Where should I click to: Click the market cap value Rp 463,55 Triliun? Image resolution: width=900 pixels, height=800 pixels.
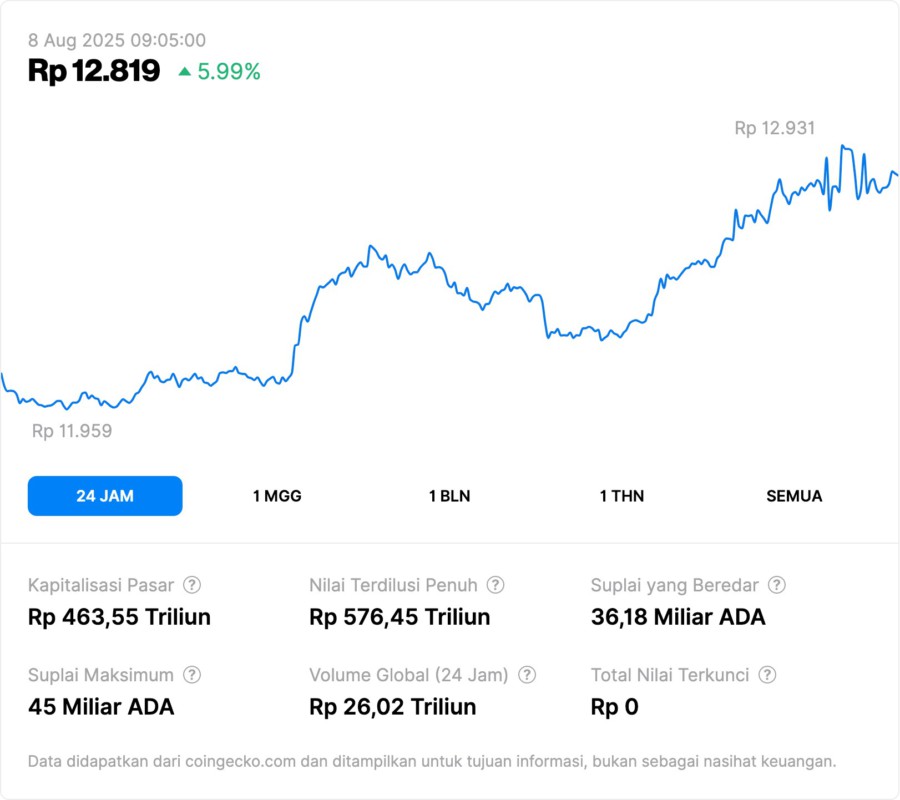[x=119, y=617]
